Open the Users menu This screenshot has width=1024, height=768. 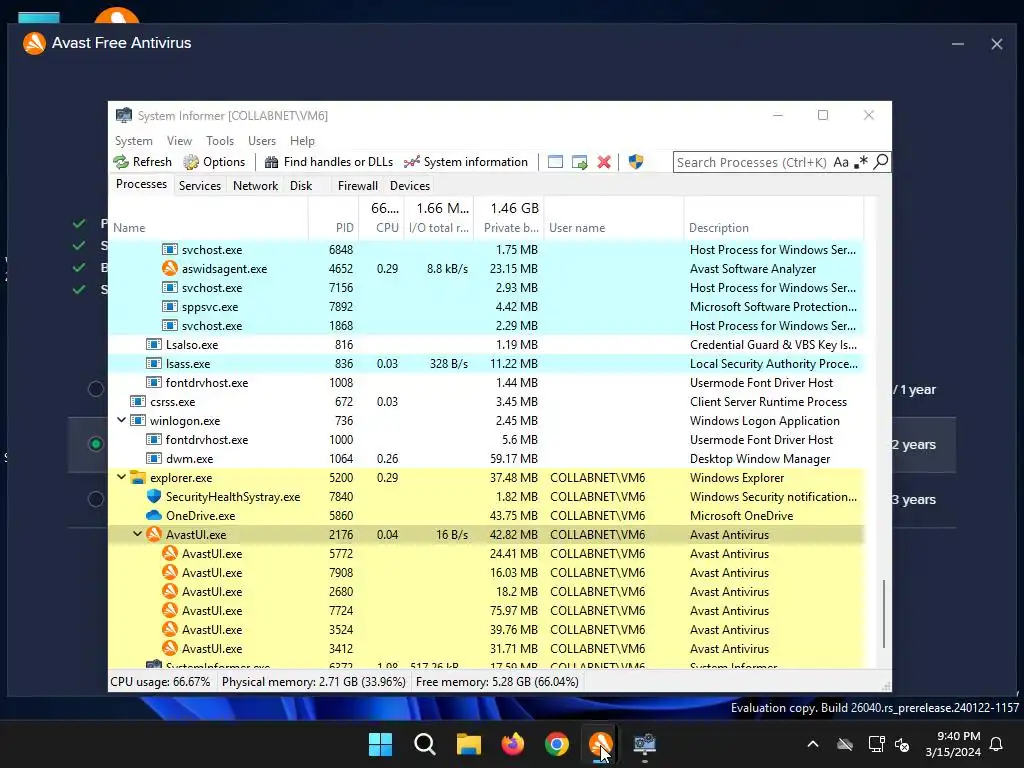pos(262,141)
